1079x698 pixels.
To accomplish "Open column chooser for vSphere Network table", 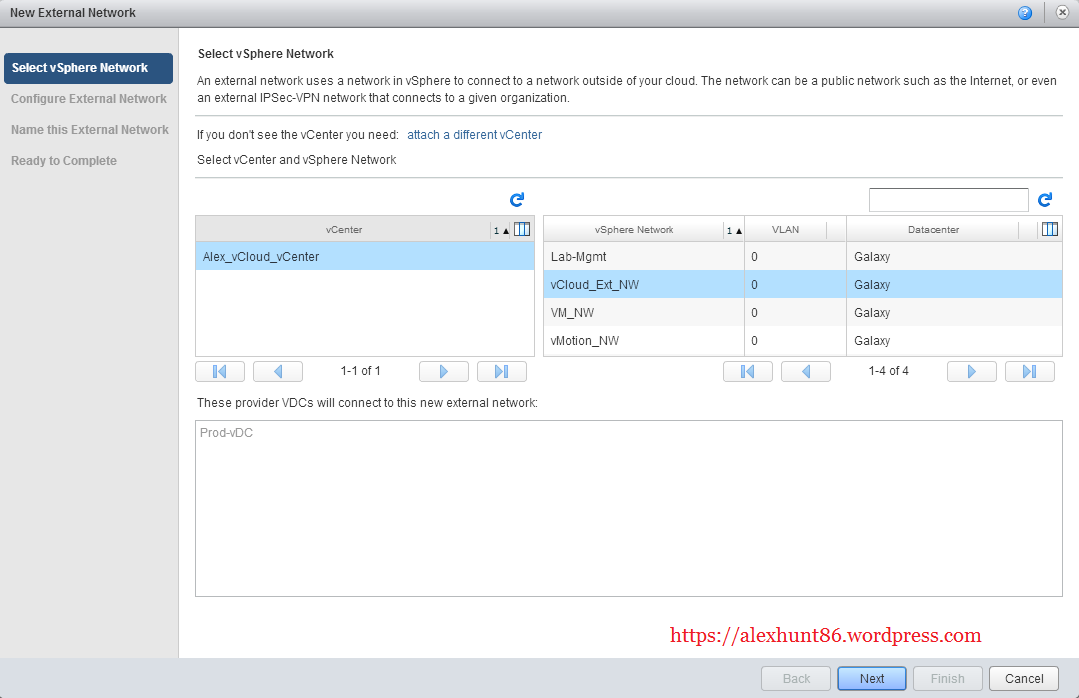I will tap(1049, 229).
